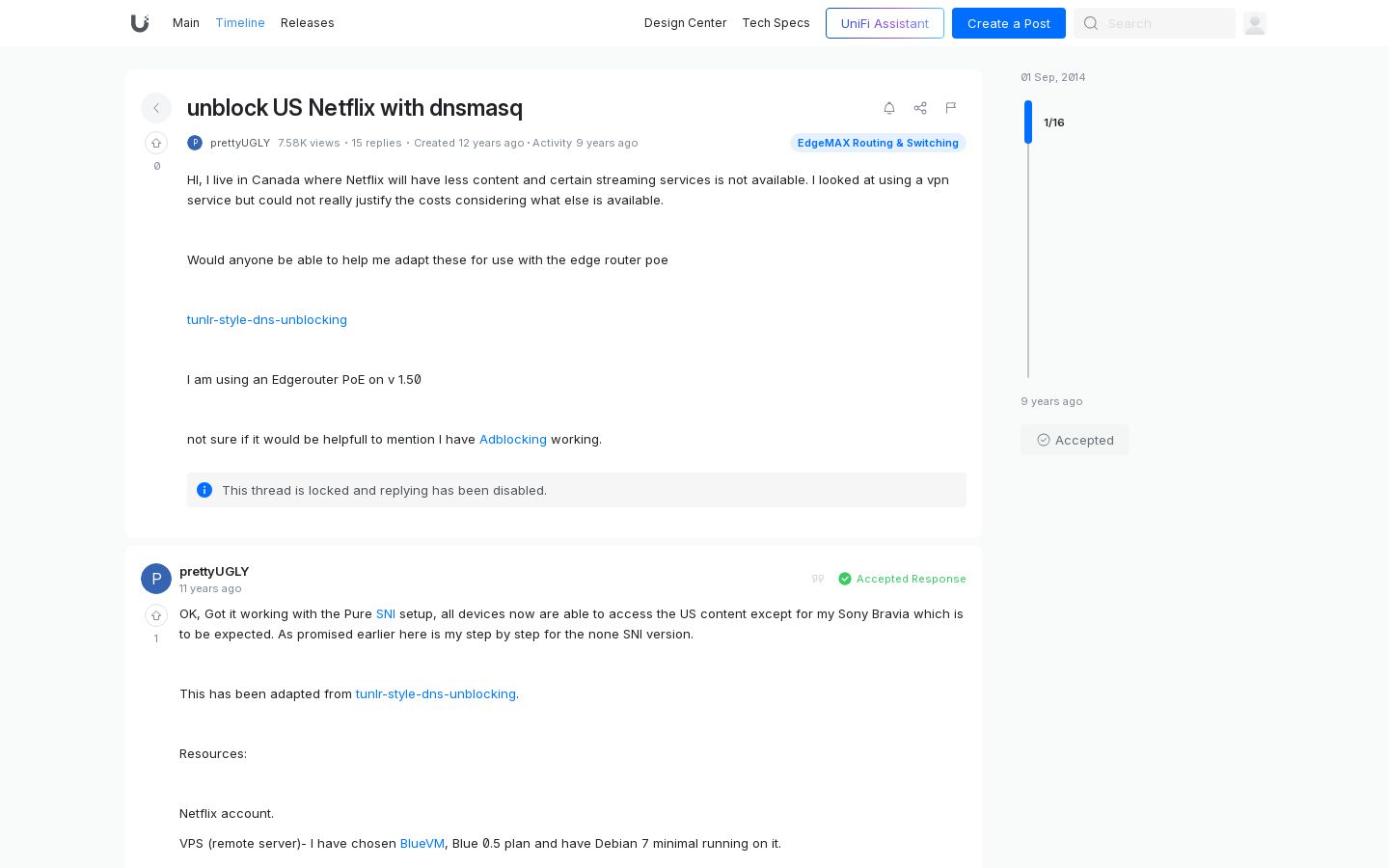Upvote the original post
Image resolution: width=1389 pixels, height=868 pixels.
(156, 143)
